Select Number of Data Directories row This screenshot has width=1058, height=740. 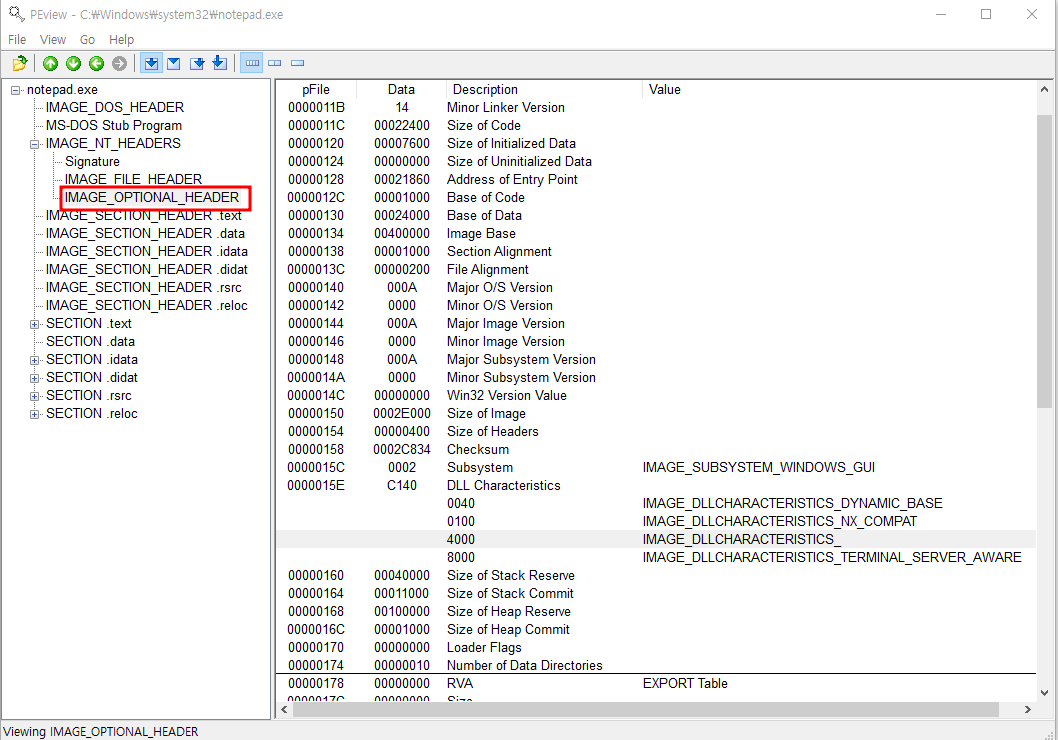pos(656,665)
